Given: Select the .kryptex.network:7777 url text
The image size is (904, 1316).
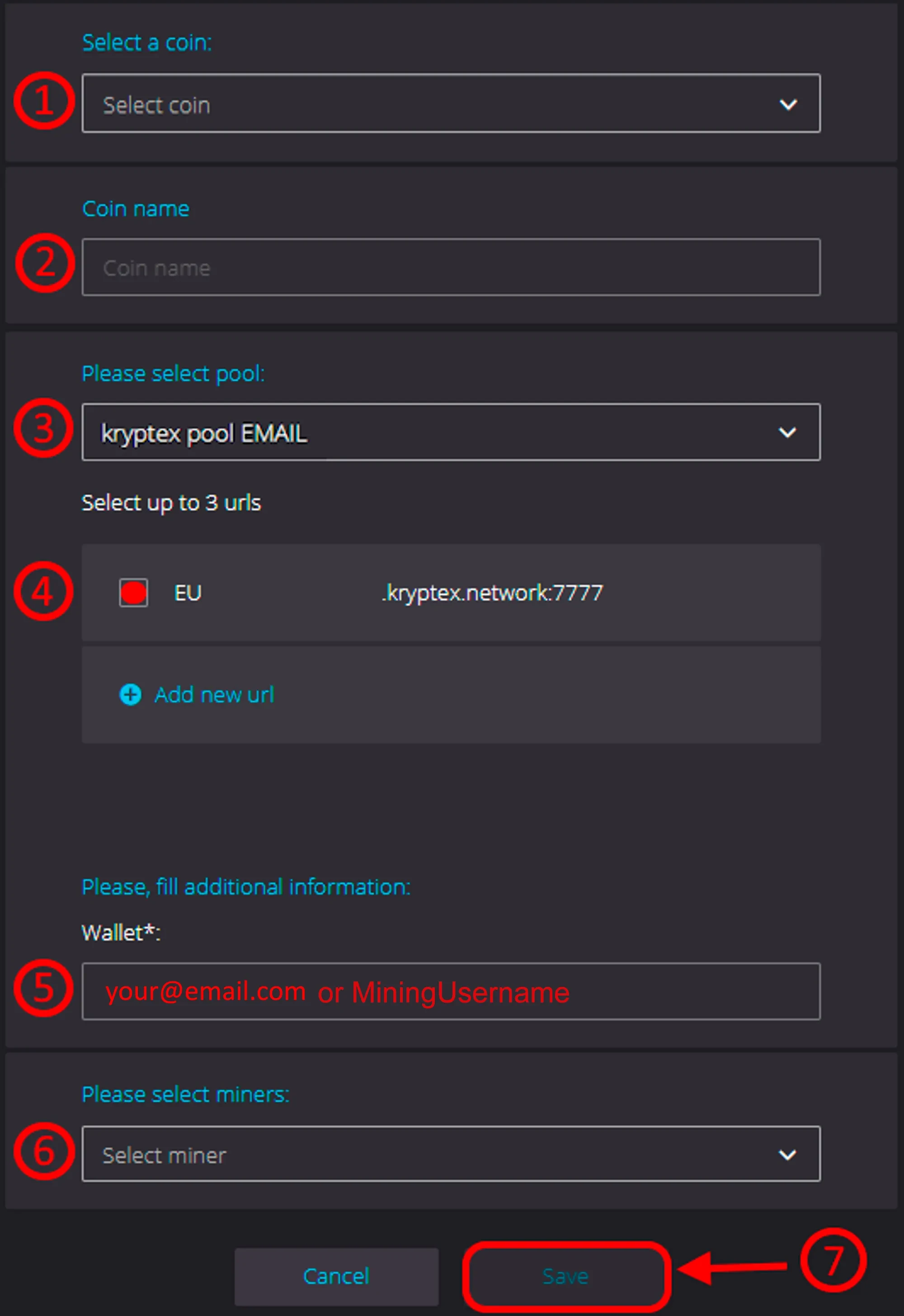Looking at the screenshot, I should 492,593.
